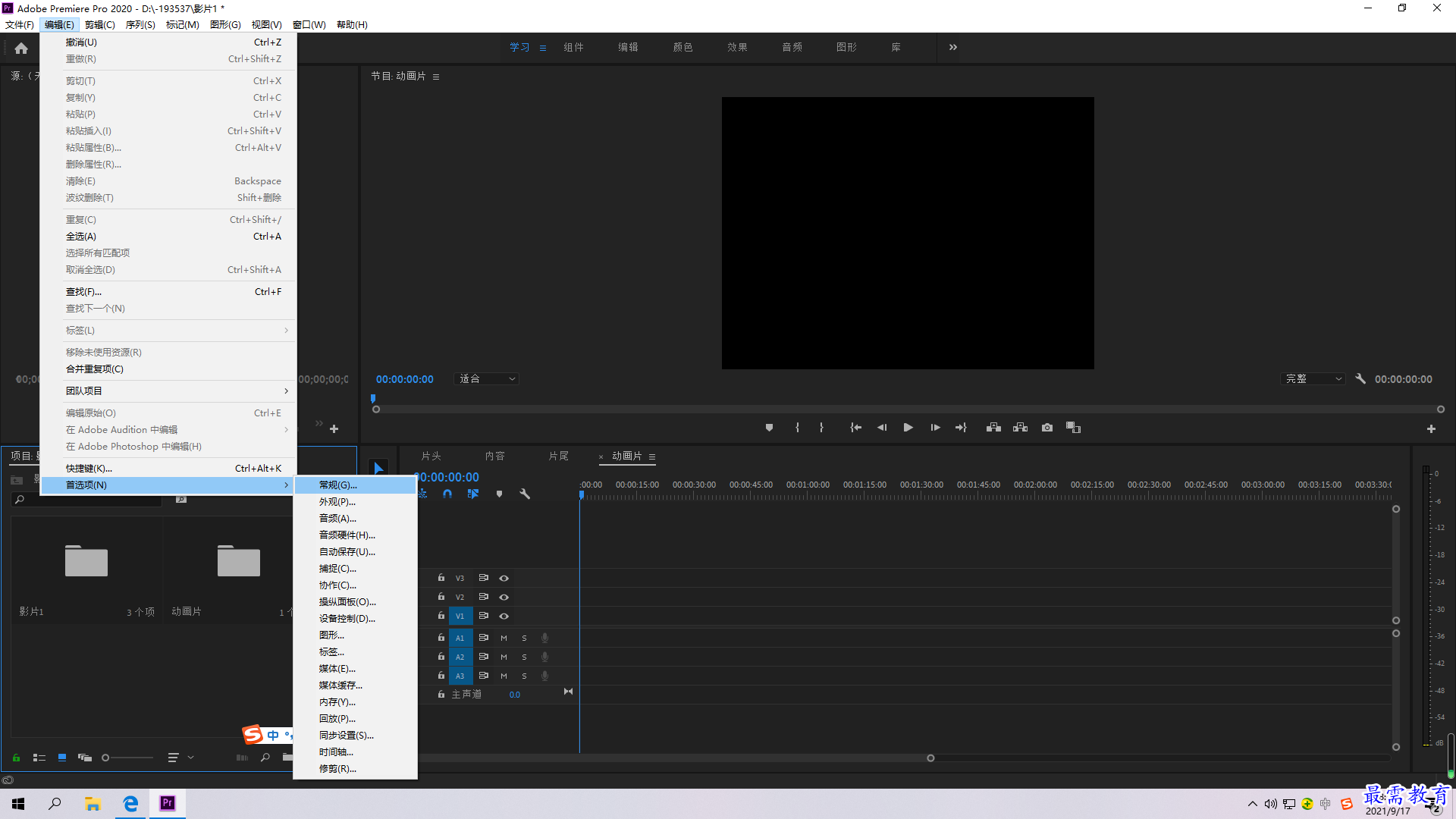
Task: Step forward one frame
Action: pyautogui.click(x=935, y=428)
